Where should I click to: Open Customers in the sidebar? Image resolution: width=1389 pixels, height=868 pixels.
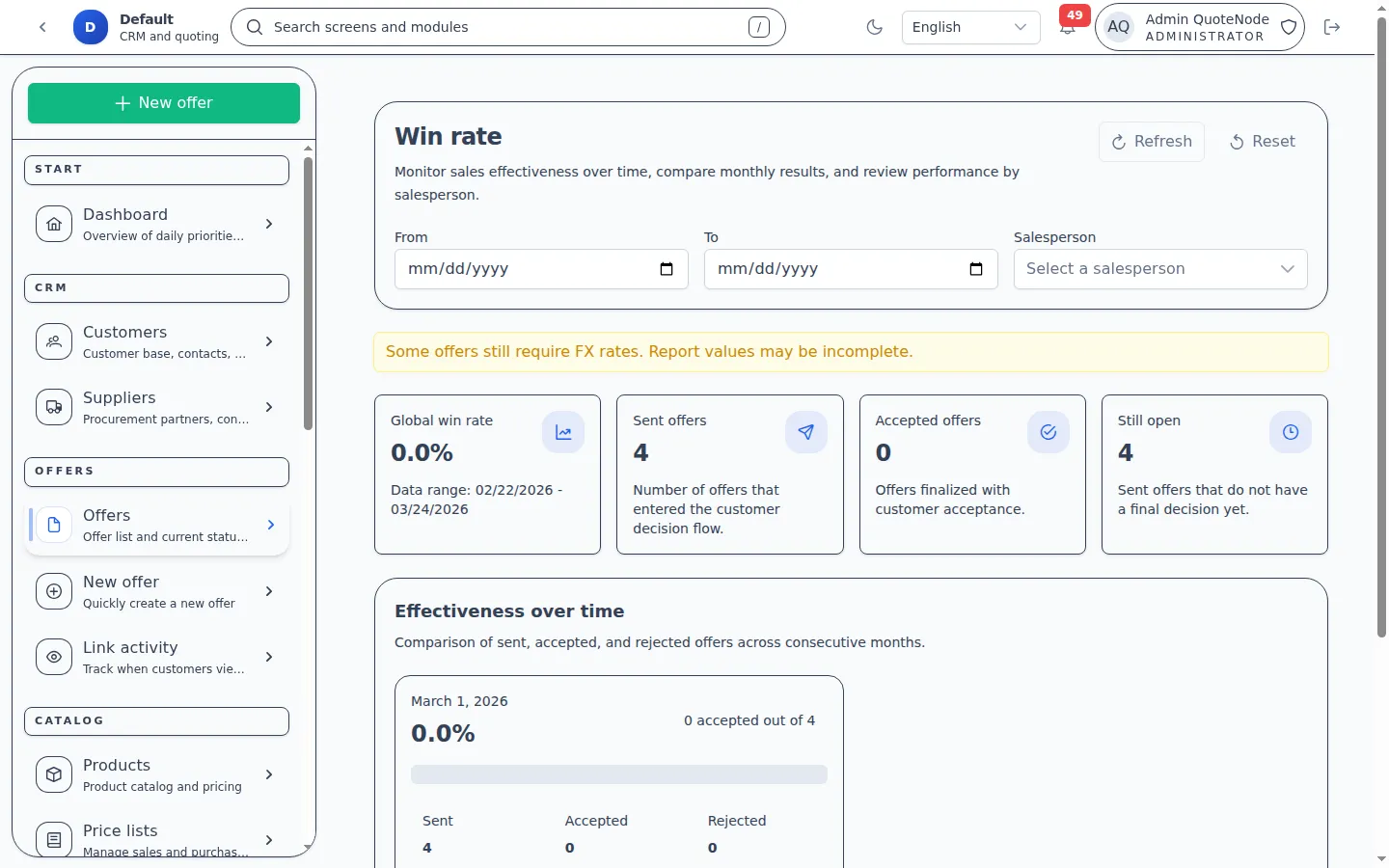(156, 341)
